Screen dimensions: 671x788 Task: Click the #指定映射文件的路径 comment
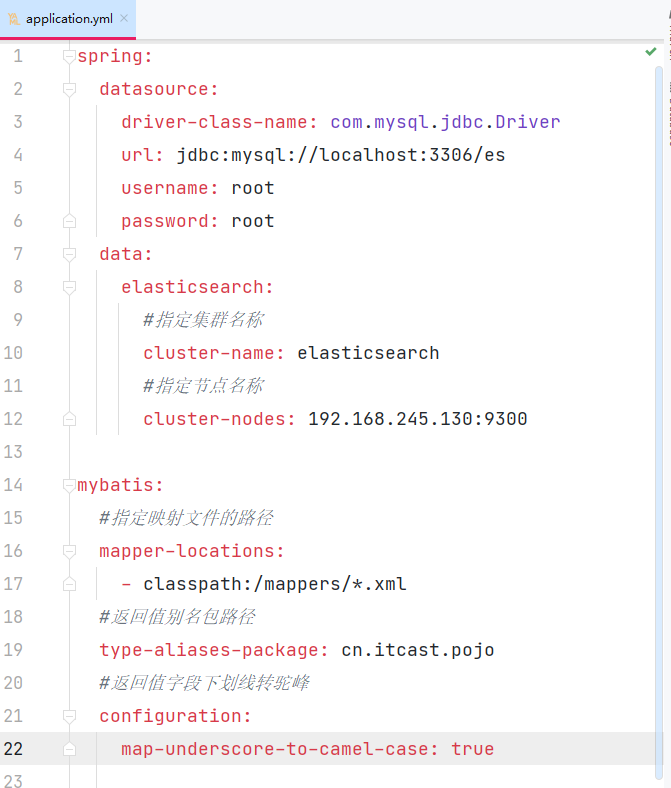(x=186, y=518)
